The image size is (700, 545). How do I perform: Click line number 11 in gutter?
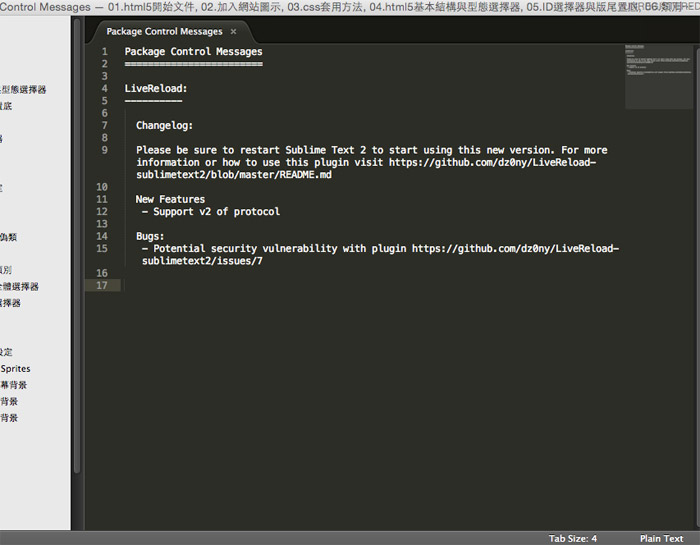[102, 199]
